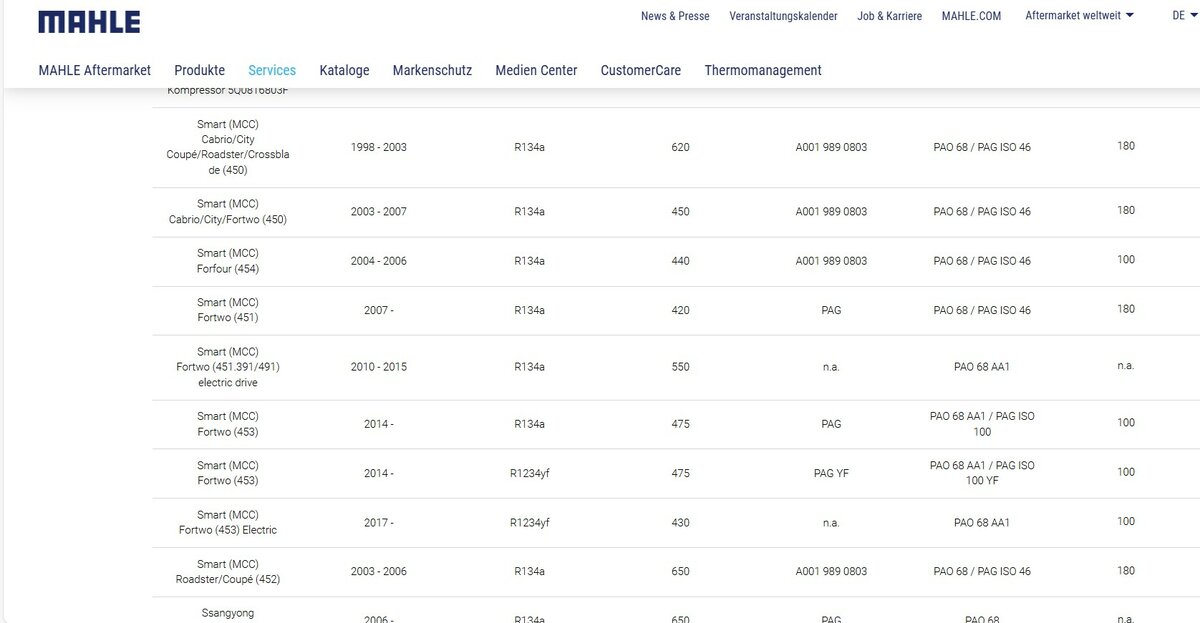Open Thermomanagement navigation item
The width and height of the screenshot is (1200, 623).
(762, 70)
